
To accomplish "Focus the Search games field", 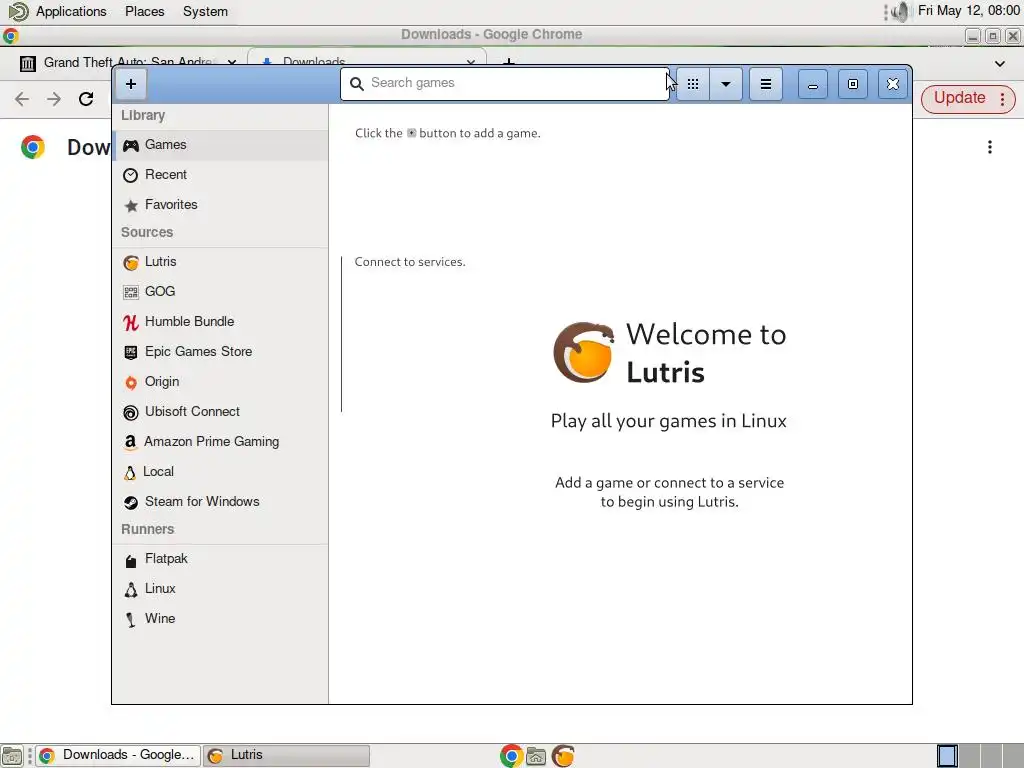I will point(505,84).
